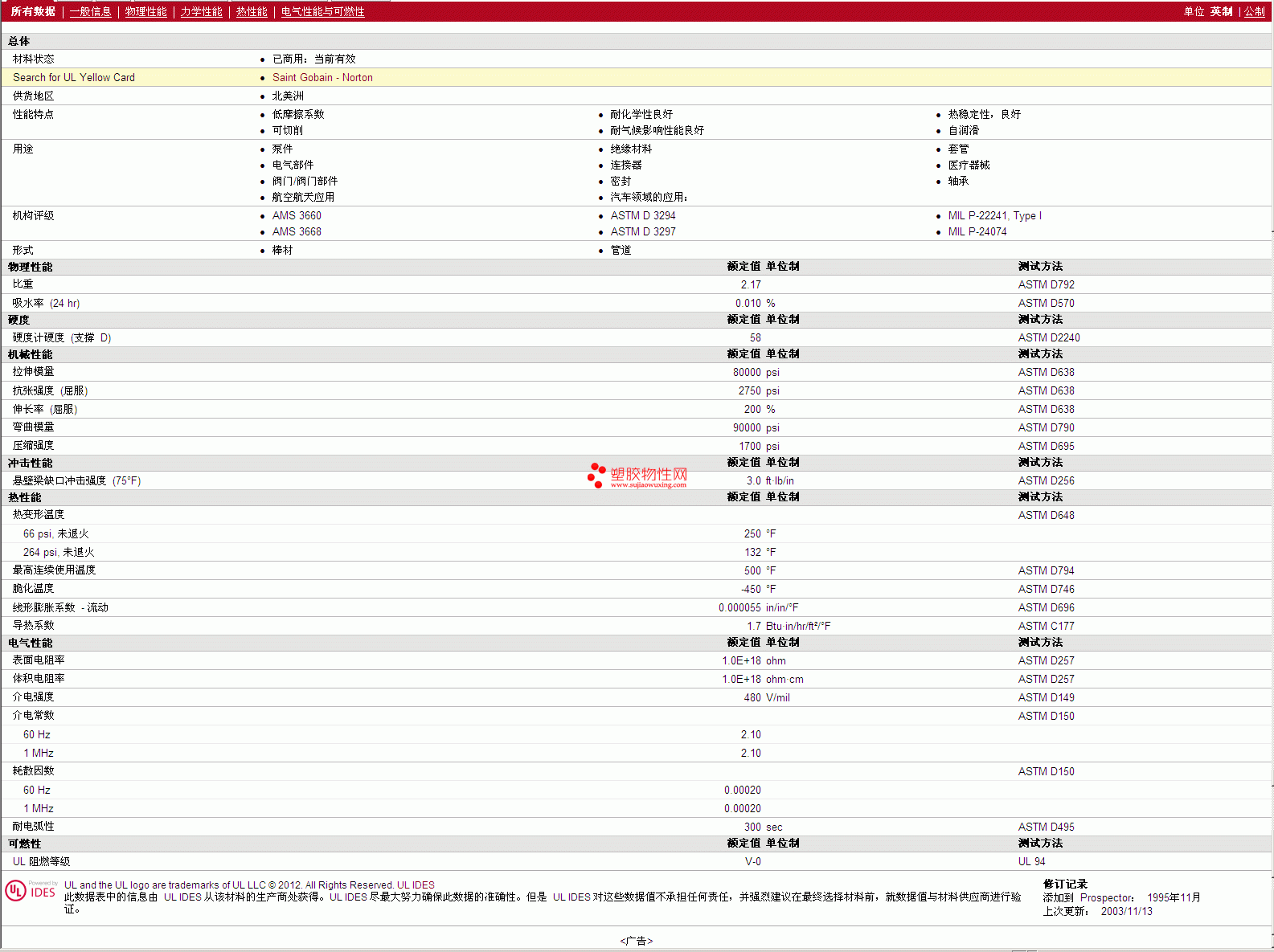Select the 所有数据 tab in the top bar
The width and height of the screenshot is (1274, 952).
(33, 11)
